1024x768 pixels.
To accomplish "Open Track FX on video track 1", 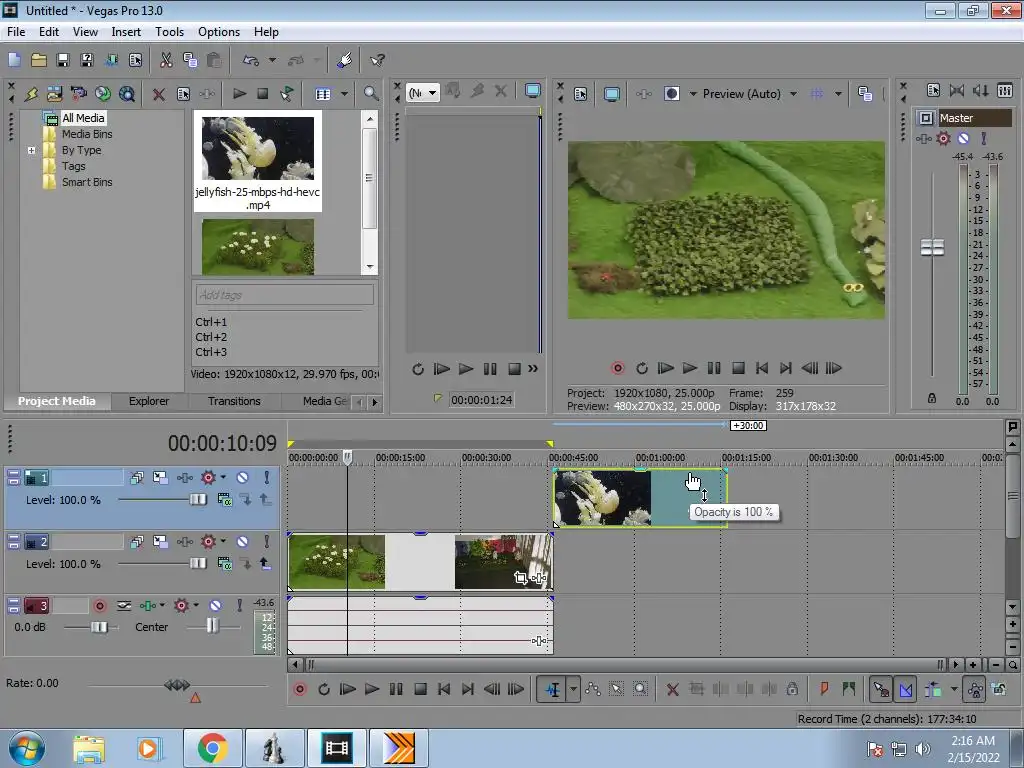I will (x=209, y=478).
